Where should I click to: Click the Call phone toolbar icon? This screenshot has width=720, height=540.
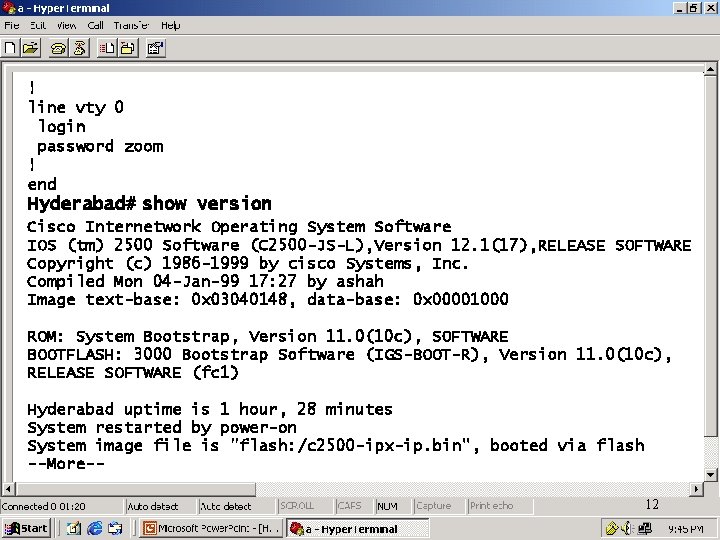click(58, 48)
